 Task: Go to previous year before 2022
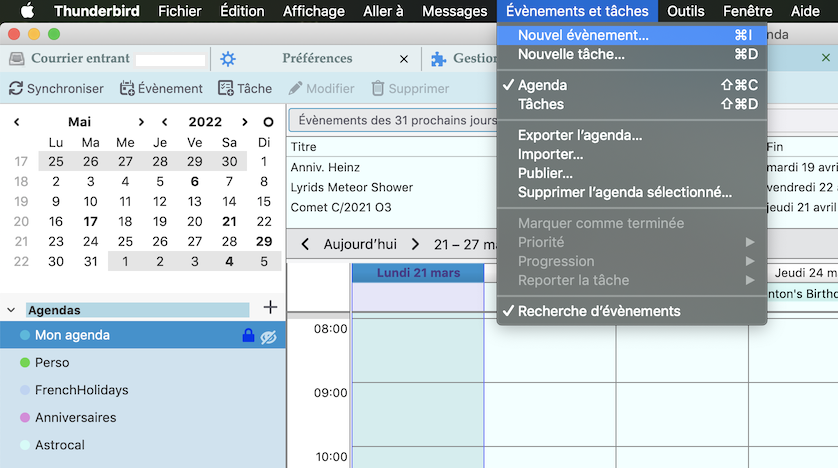click(x=165, y=122)
